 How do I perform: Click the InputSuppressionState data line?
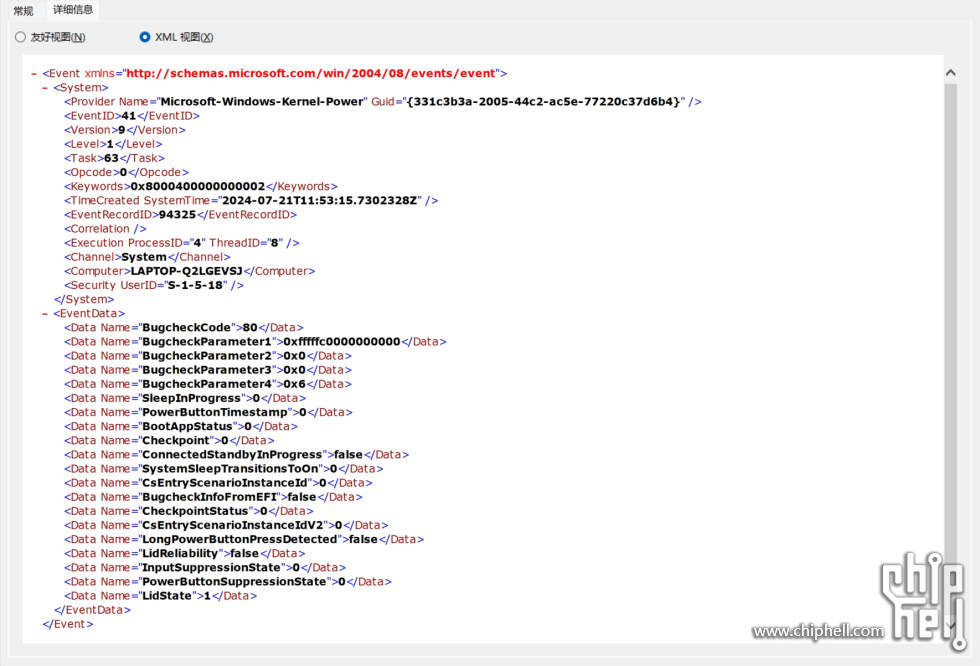click(x=205, y=567)
